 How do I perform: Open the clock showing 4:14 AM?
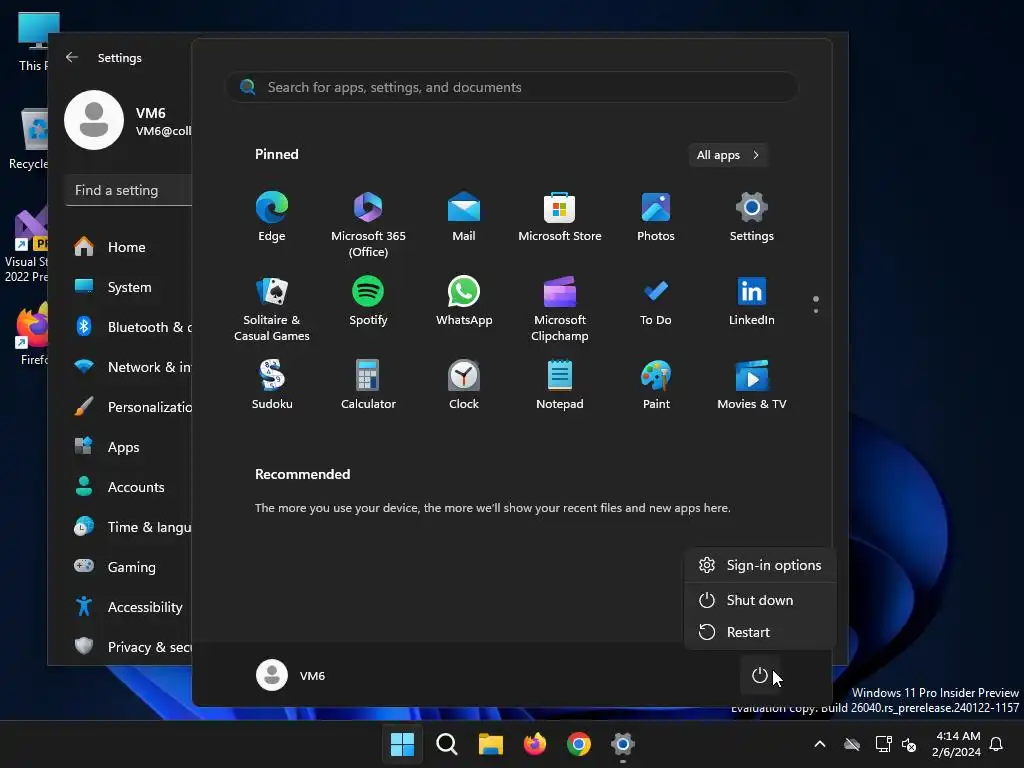coord(957,744)
